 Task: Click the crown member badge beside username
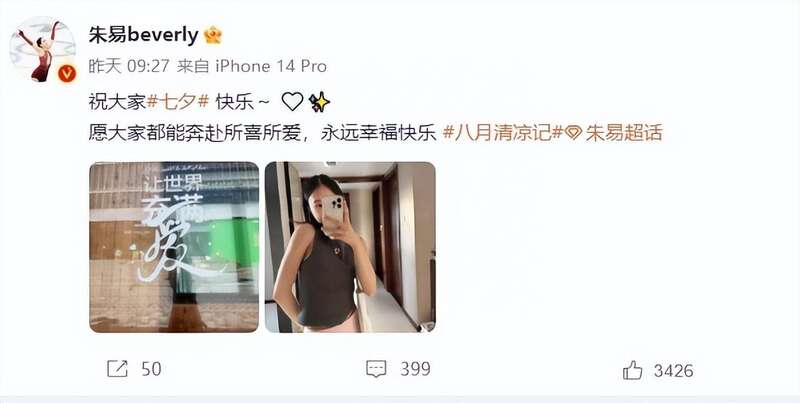[213, 35]
